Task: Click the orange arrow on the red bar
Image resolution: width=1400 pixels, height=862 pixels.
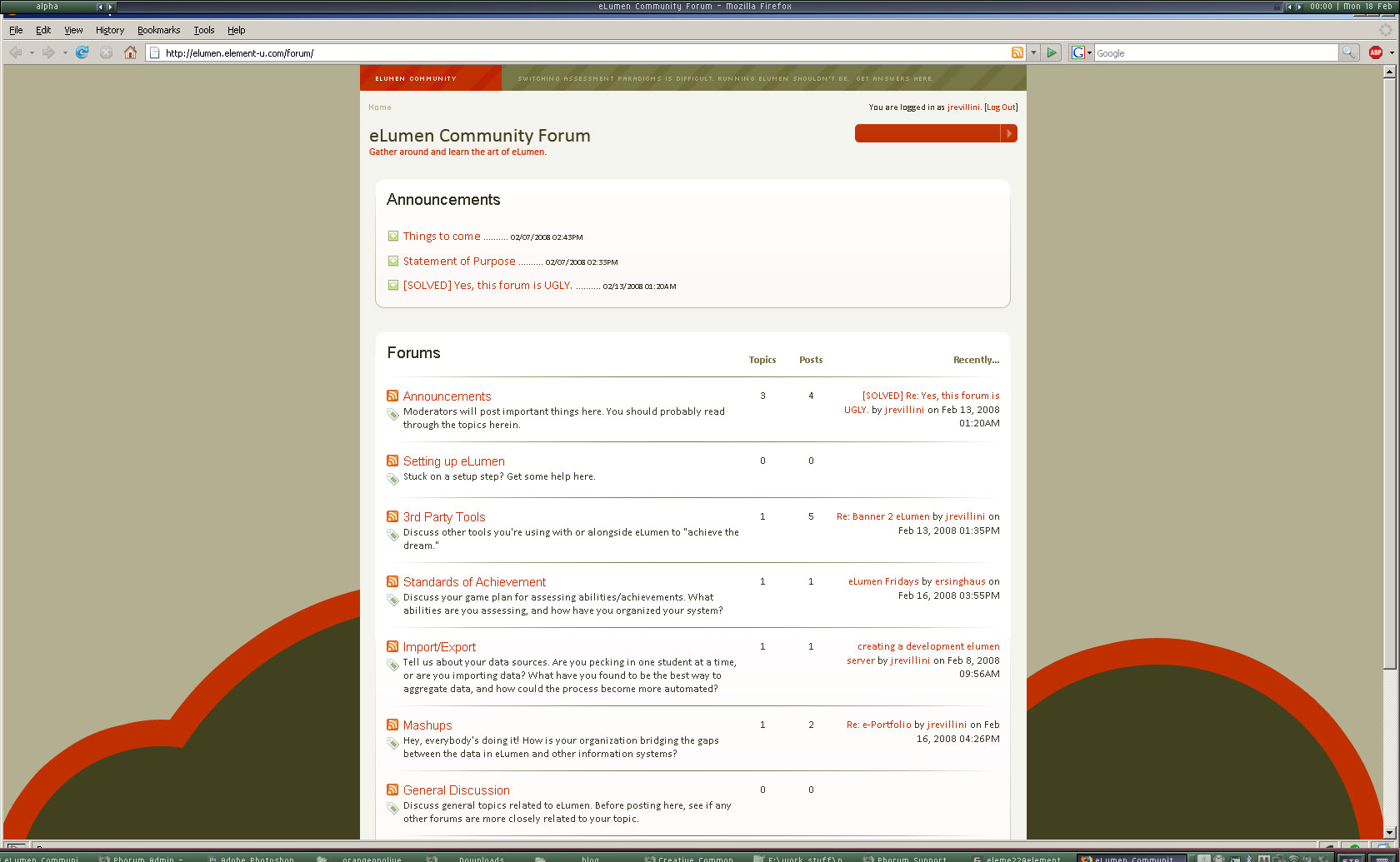Action: [1008, 133]
